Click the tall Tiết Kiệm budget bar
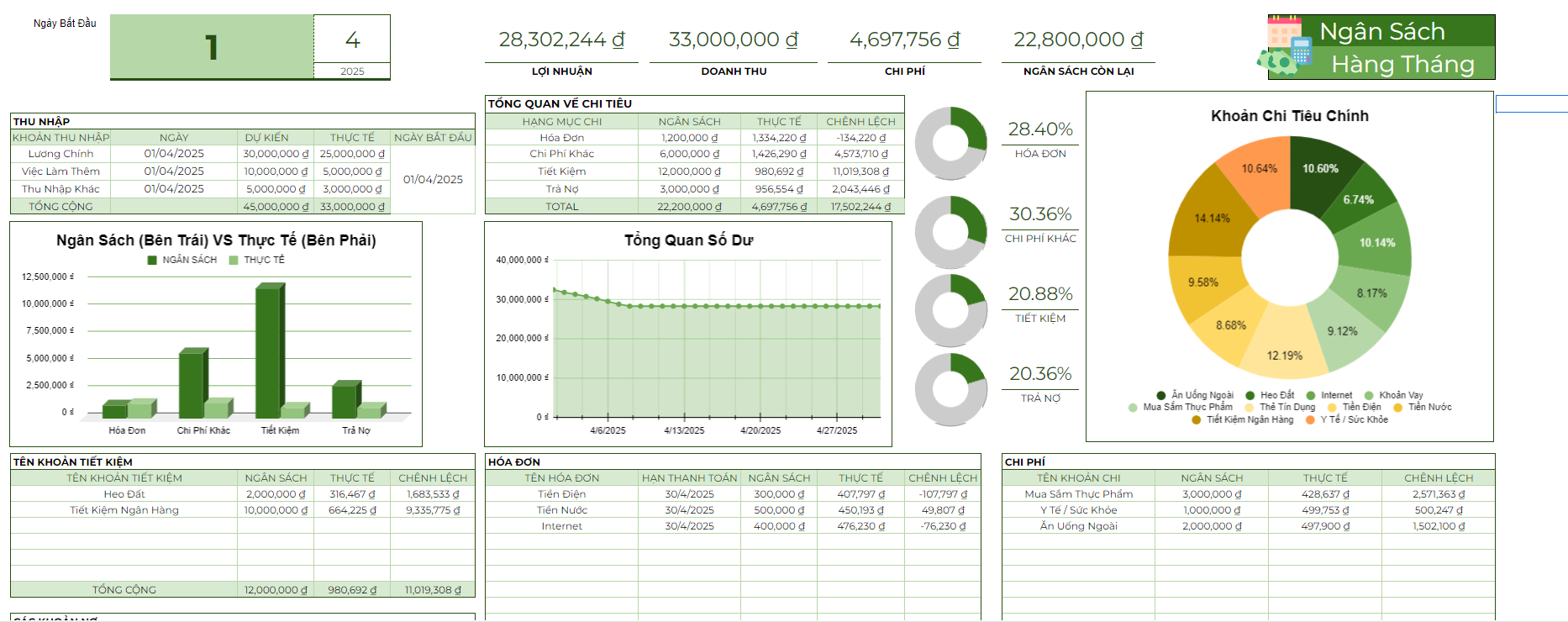The image size is (1568, 622). [268, 351]
